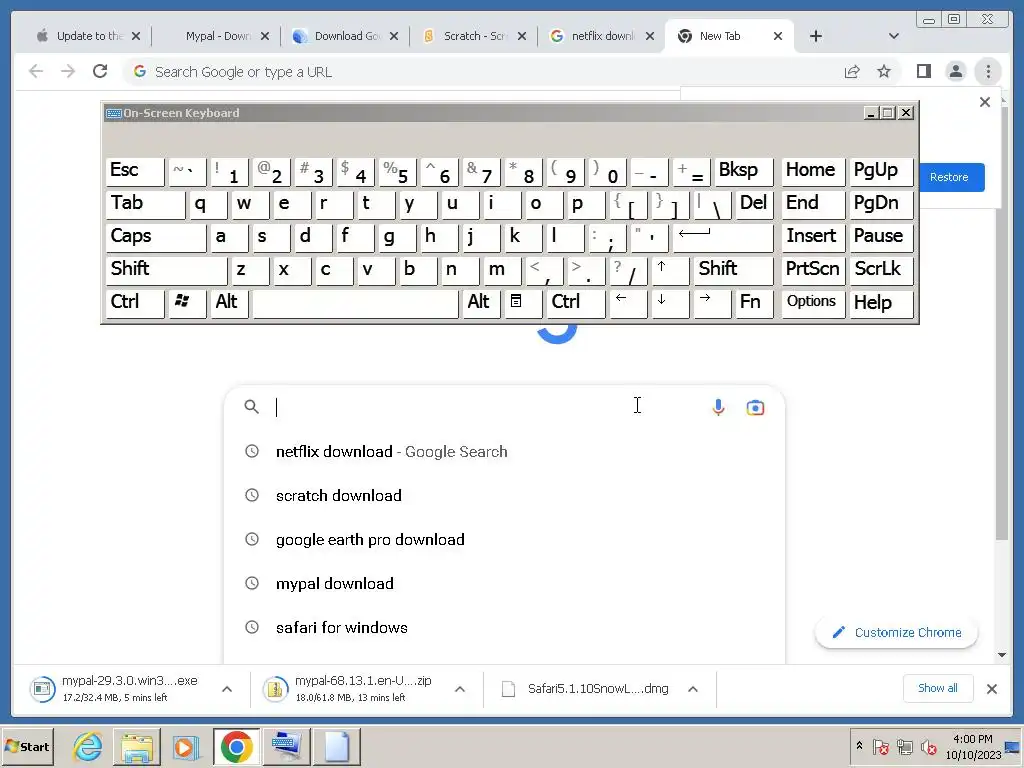Expand options for mypal-68.13.1 zip download
The image size is (1024, 768).
[460, 689]
